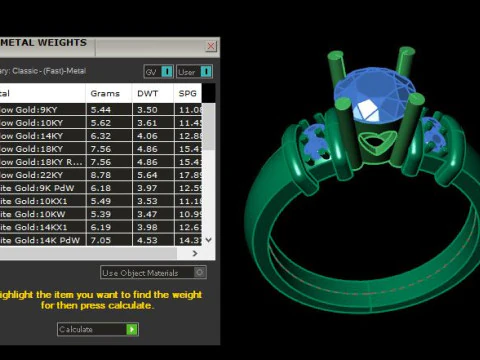Viewport: 480px width, 360px height.
Task: Click the blue center gemstone
Action: (375, 95)
